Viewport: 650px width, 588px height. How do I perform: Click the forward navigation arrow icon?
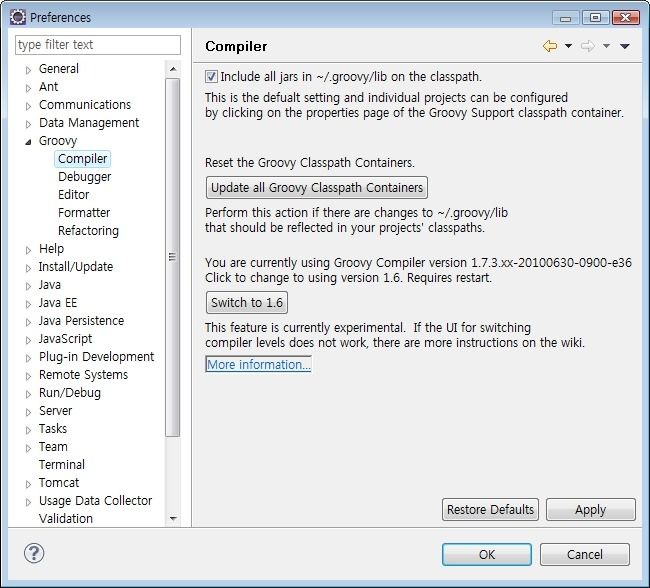[587, 46]
